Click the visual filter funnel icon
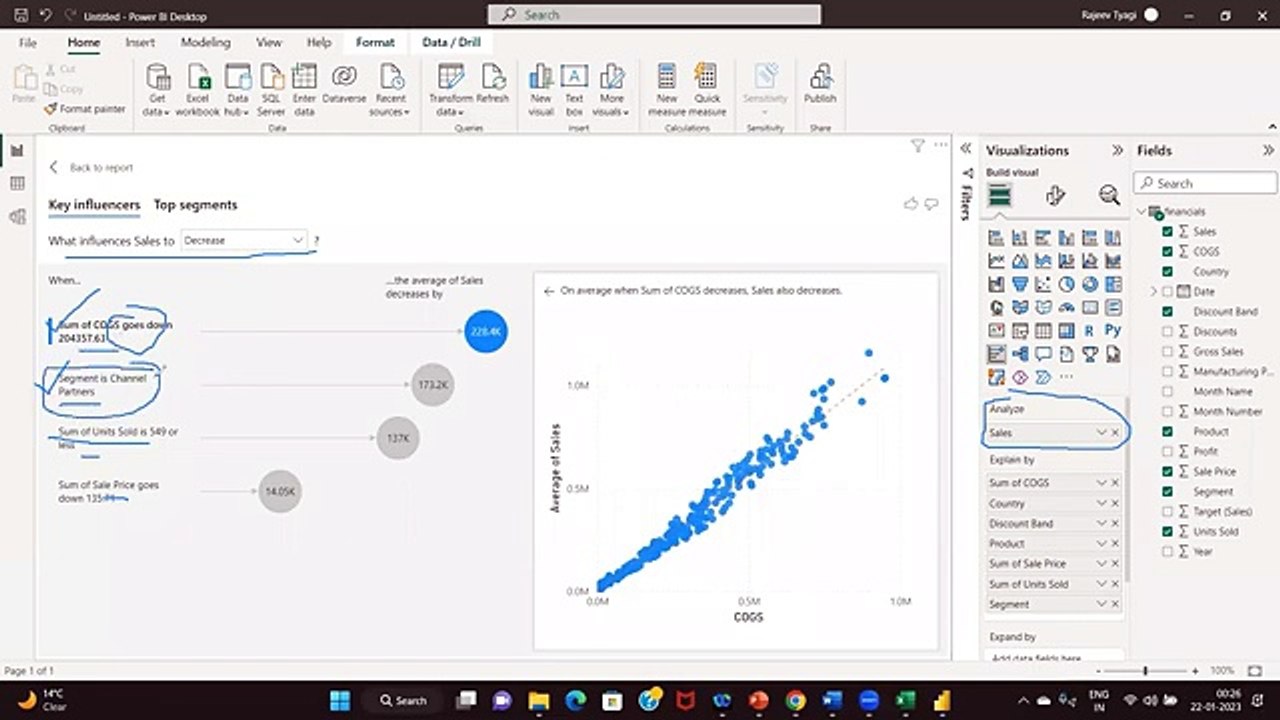Screen dimensions: 1280x720 918,146
